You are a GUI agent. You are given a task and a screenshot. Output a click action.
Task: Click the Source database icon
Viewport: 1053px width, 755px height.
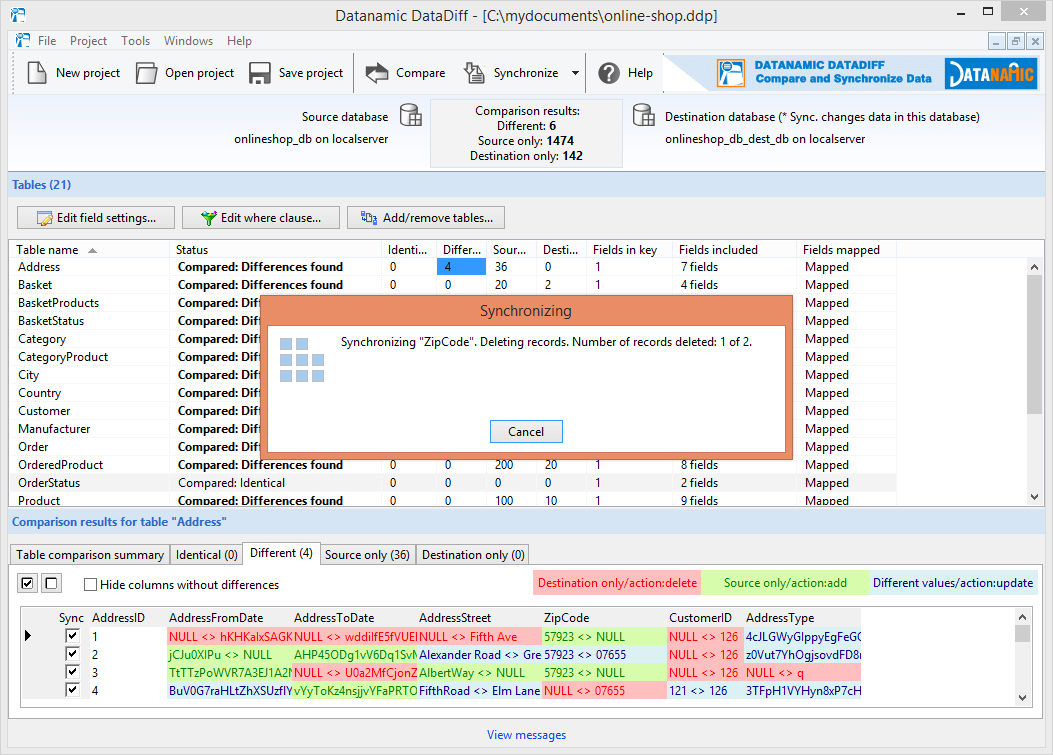coord(410,115)
